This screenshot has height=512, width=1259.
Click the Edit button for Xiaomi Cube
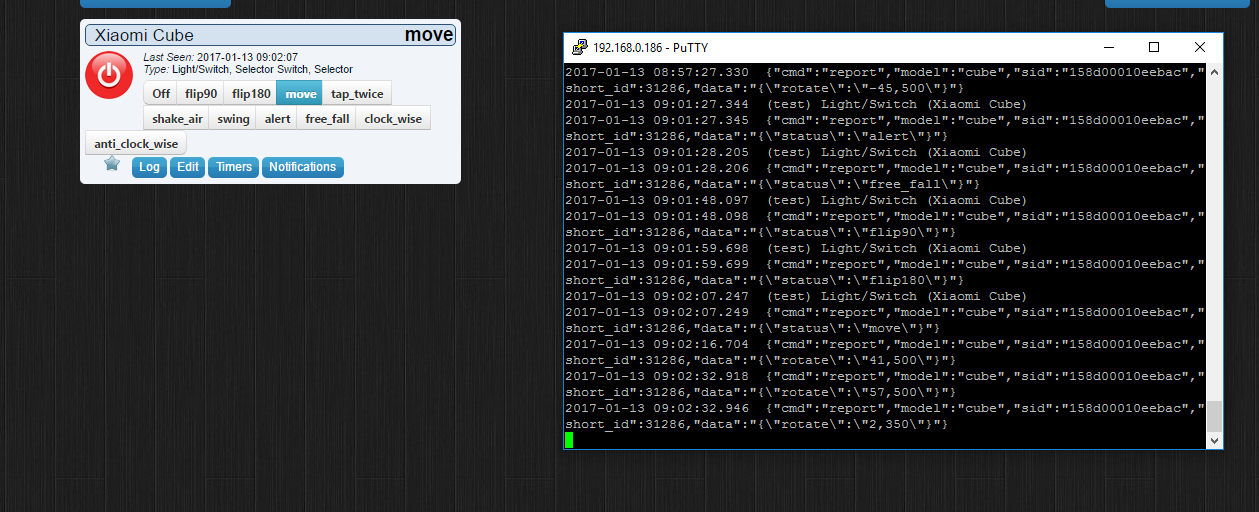188,167
